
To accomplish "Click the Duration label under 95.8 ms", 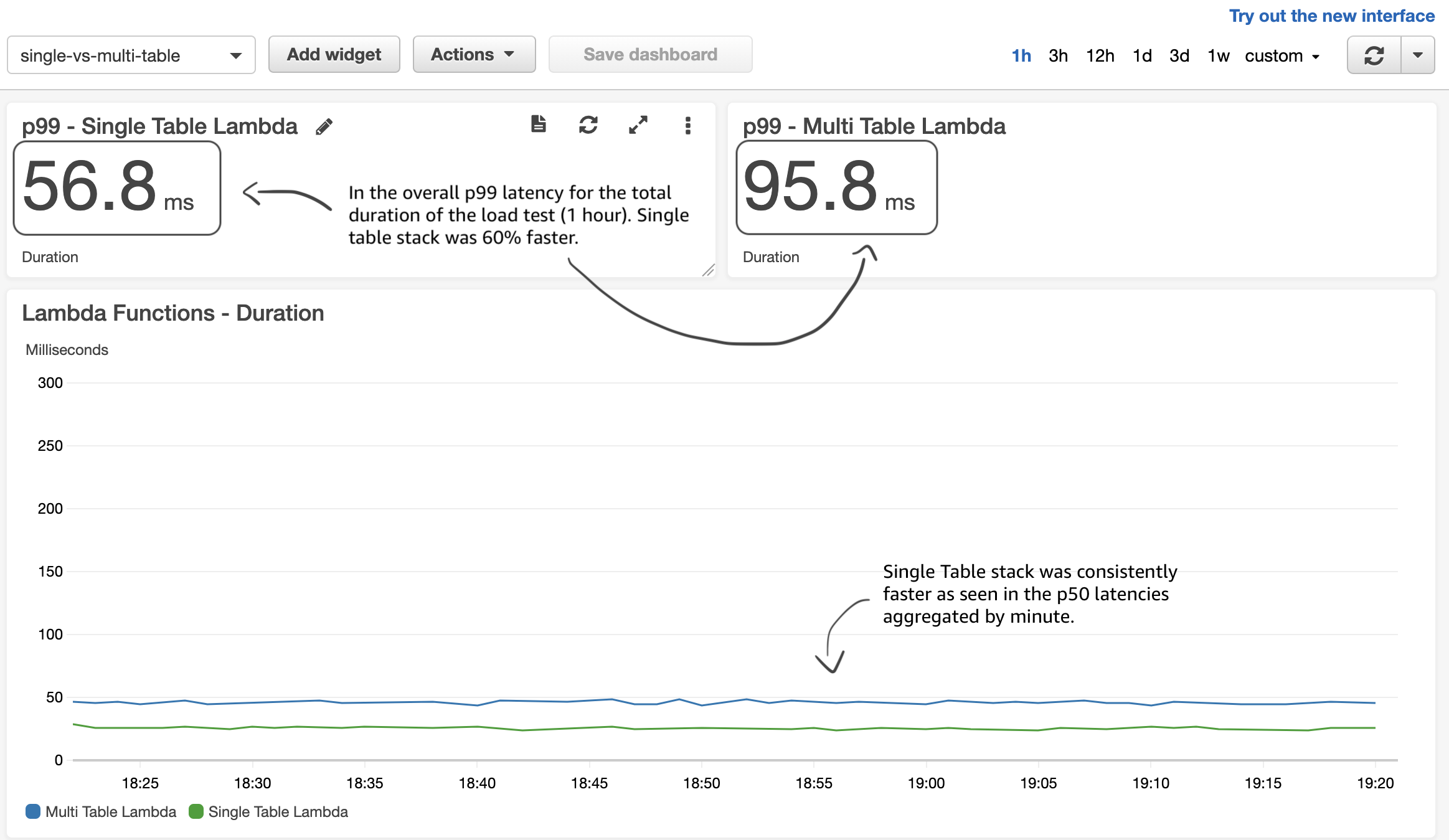I will 771,257.
